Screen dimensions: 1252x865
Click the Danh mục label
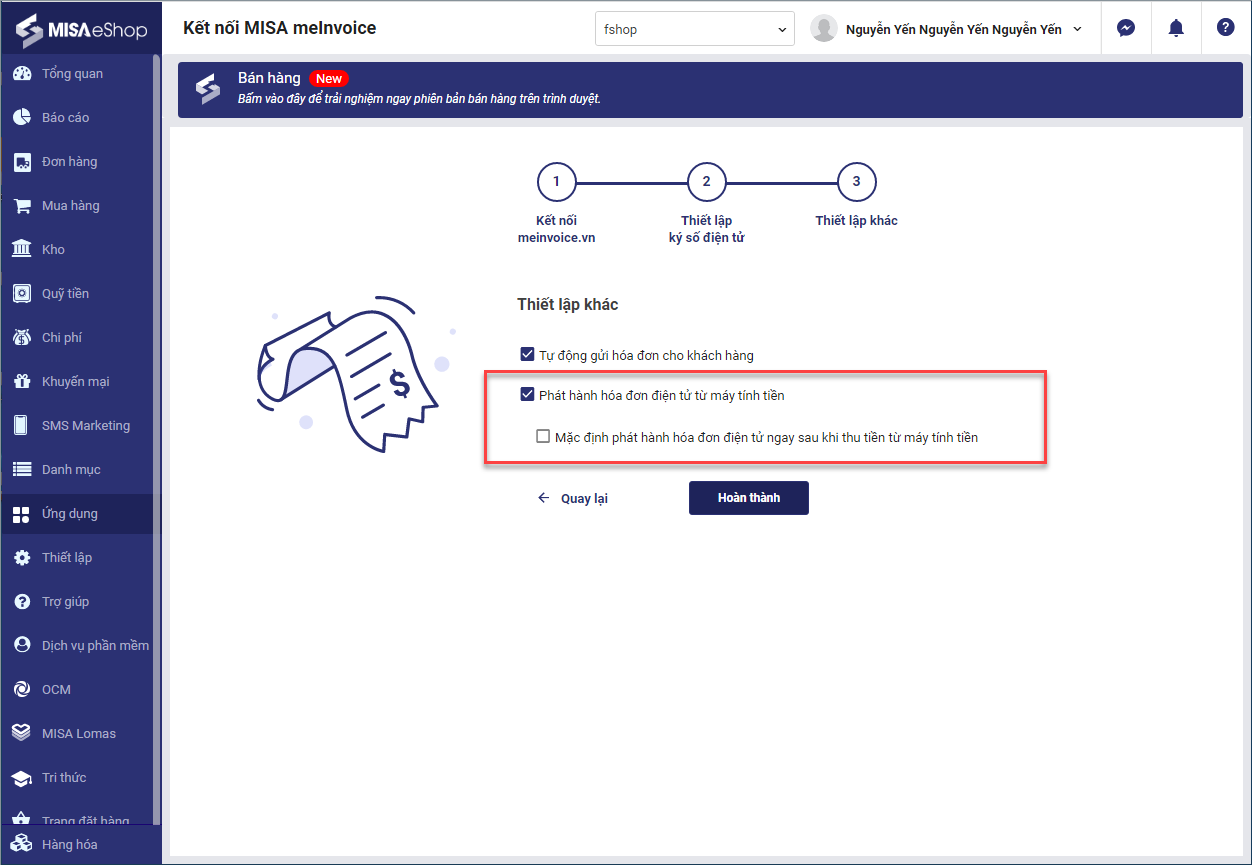[71, 470]
